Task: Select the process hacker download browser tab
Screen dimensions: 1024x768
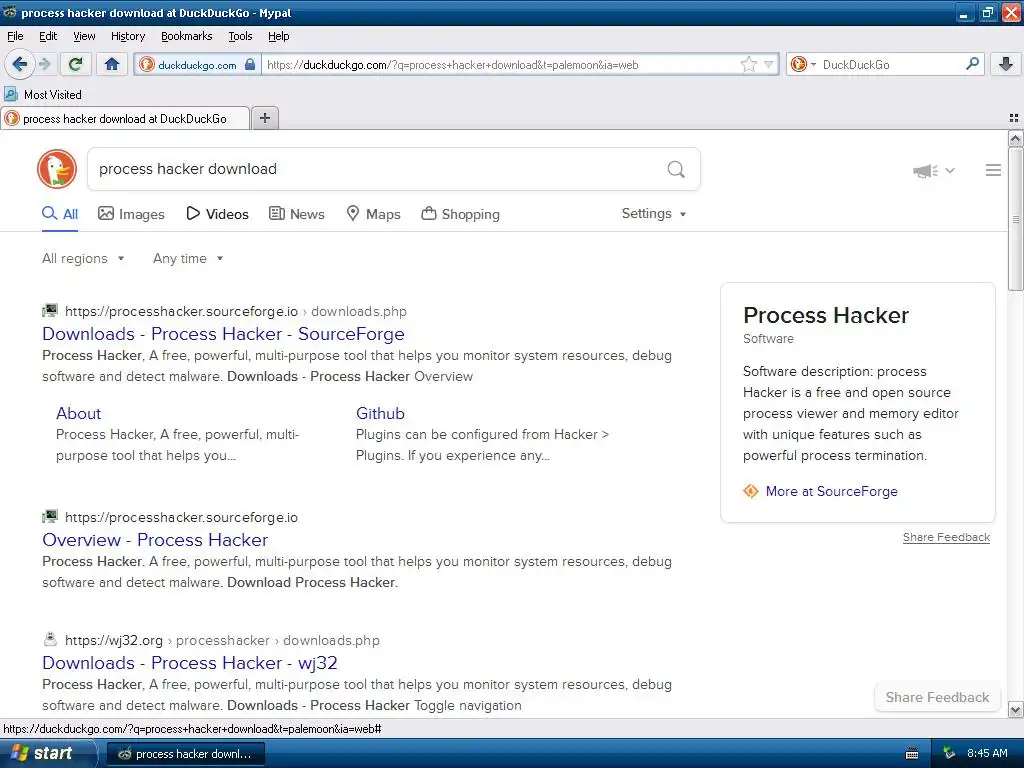Action: pyautogui.click(x=125, y=118)
